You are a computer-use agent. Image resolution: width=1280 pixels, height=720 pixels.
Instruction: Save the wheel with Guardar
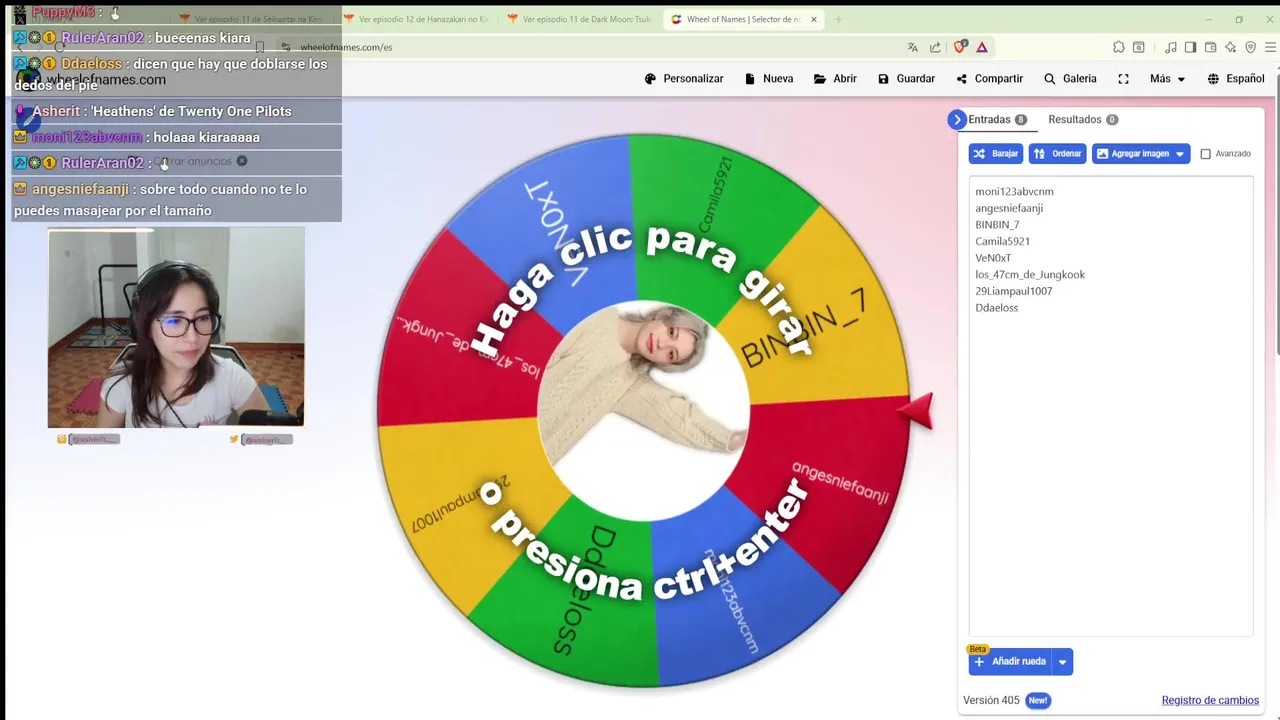pyautogui.click(x=906, y=79)
